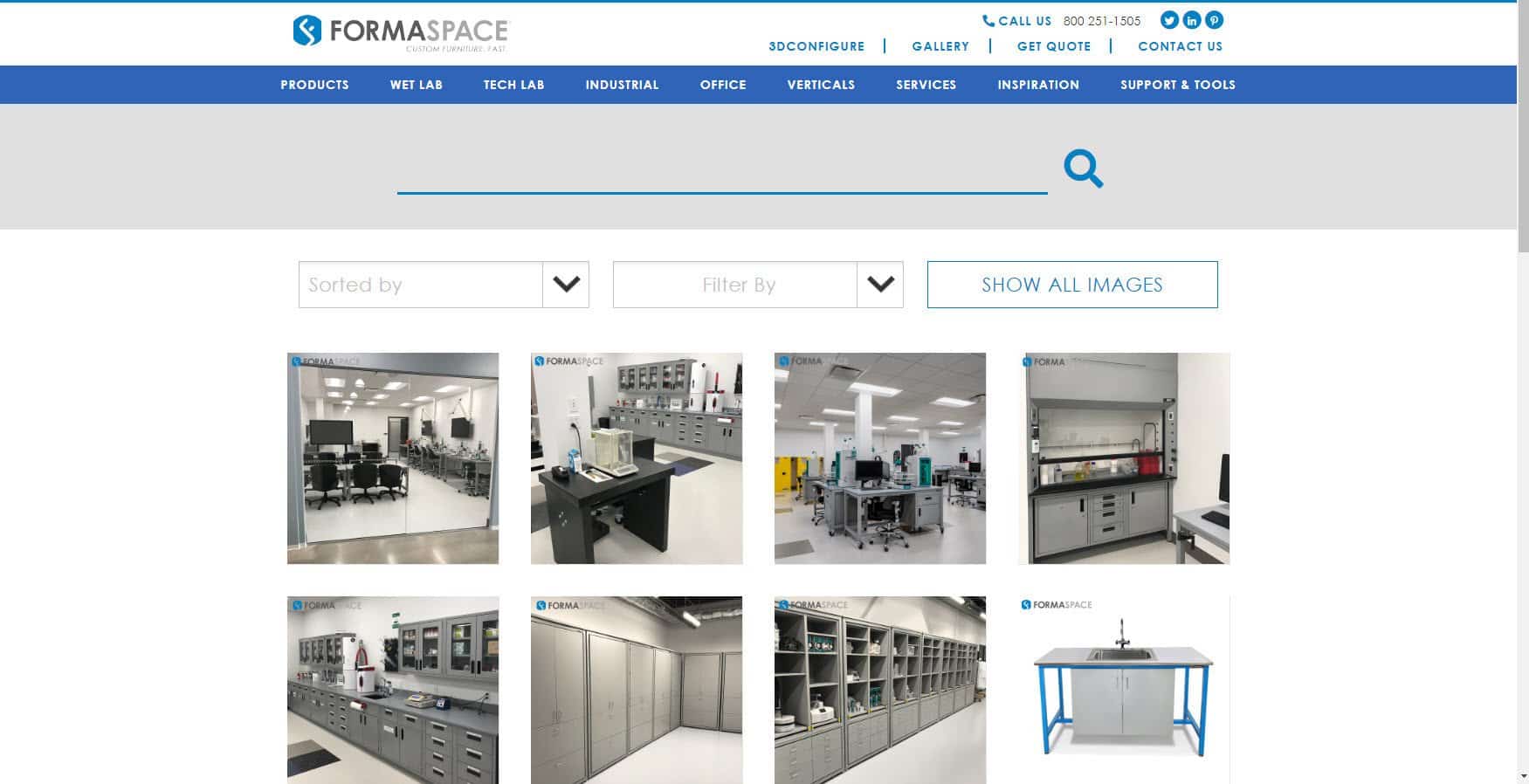Screen dimensions: 1529x784
Task: Open the Office menu
Action: pos(723,85)
